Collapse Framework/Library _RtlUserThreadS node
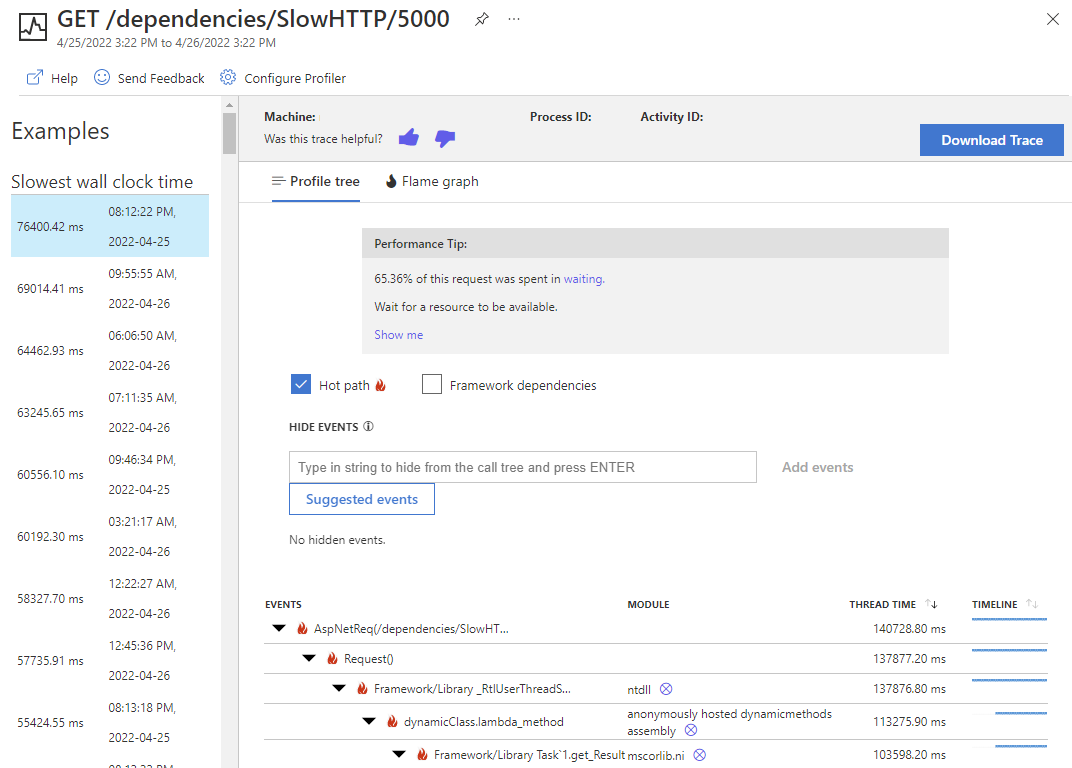 [339, 688]
